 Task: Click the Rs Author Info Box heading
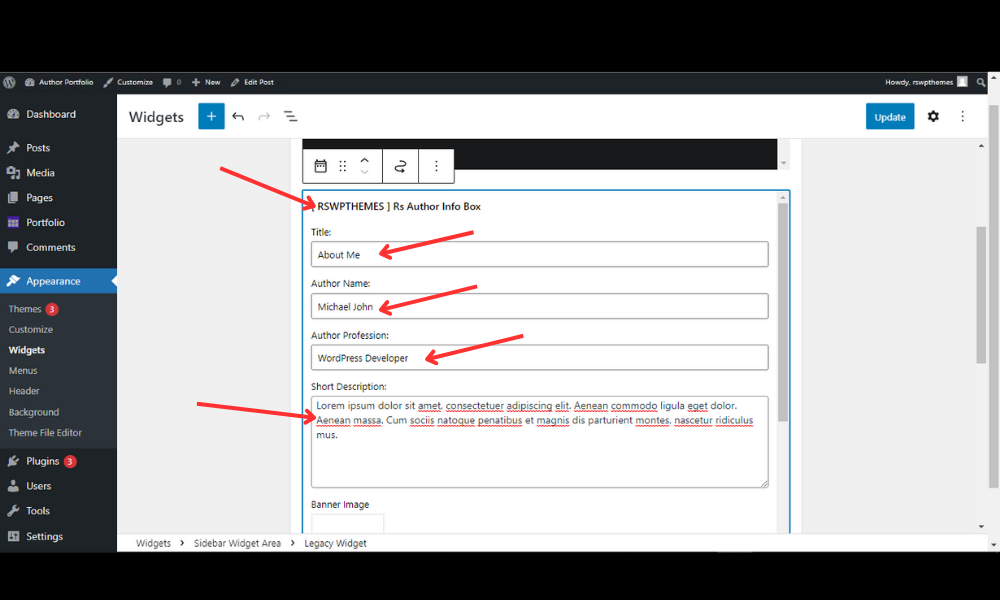click(396, 207)
